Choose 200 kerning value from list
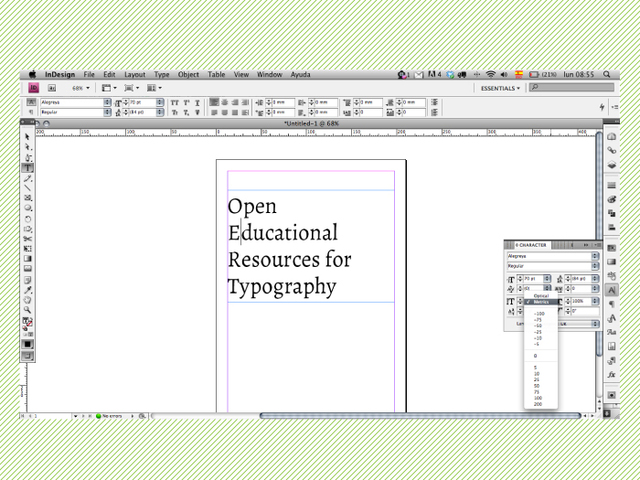 538,404
